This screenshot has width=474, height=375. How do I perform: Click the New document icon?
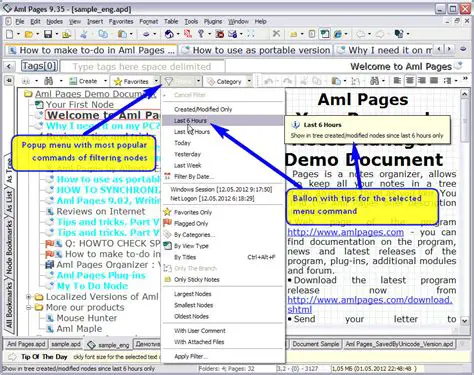pyautogui.click(x=10, y=34)
